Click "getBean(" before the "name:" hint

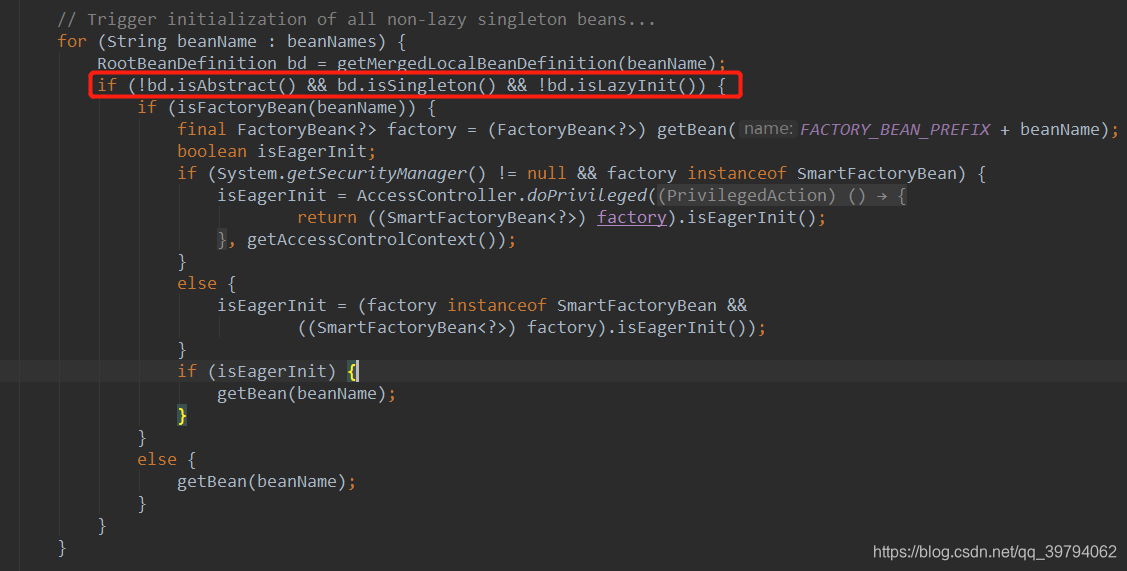click(x=696, y=129)
